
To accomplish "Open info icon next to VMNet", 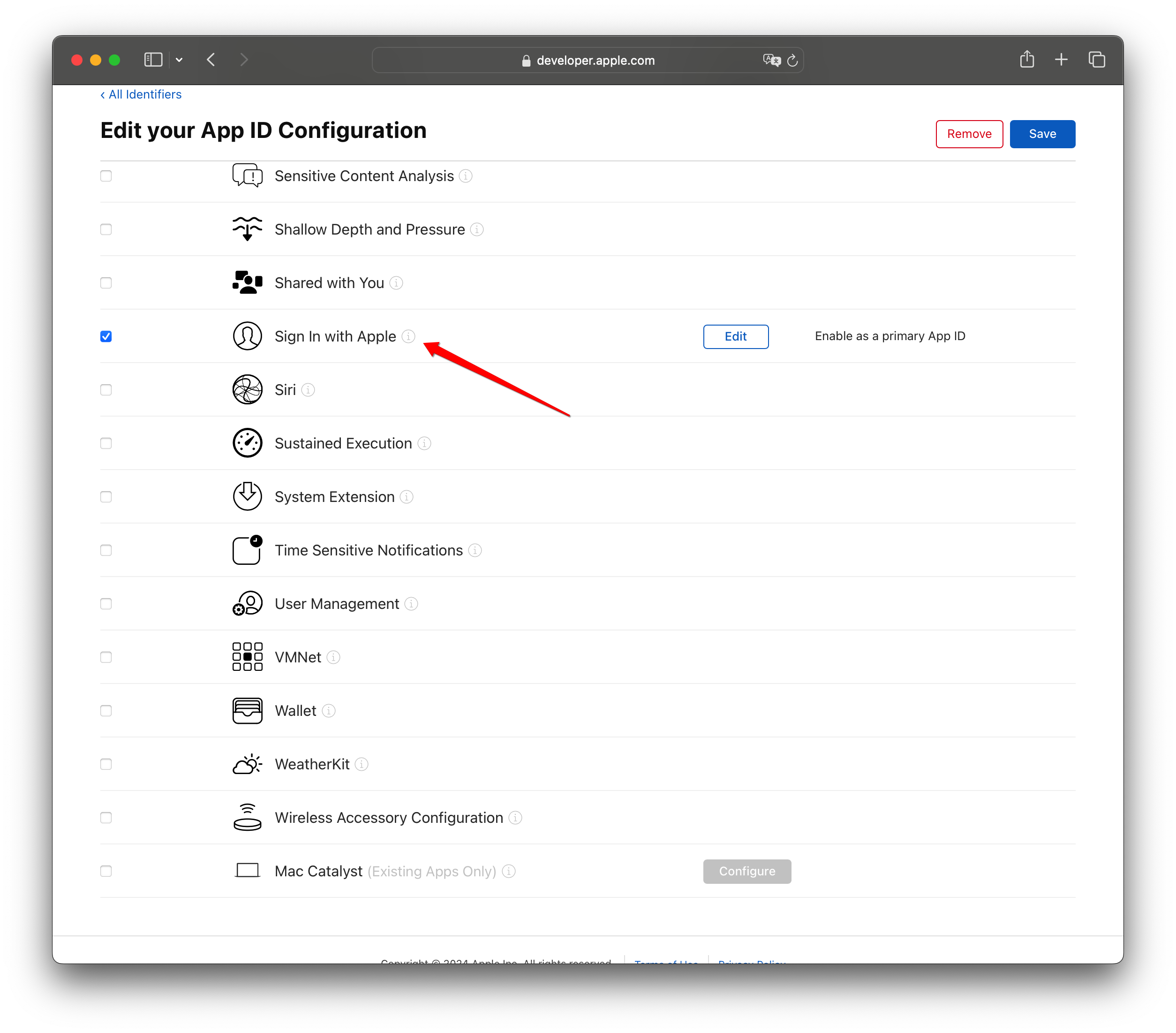I will (x=334, y=657).
